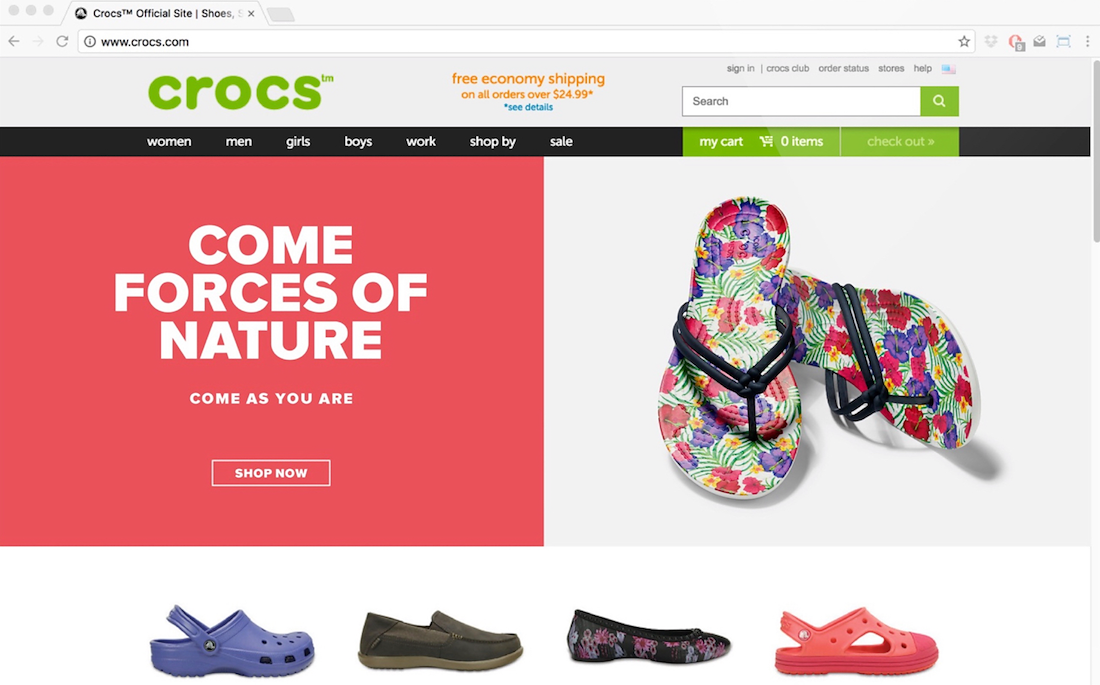Bookmark page with the star icon
The height and width of the screenshot is (685, 1100).
(964, 41)
